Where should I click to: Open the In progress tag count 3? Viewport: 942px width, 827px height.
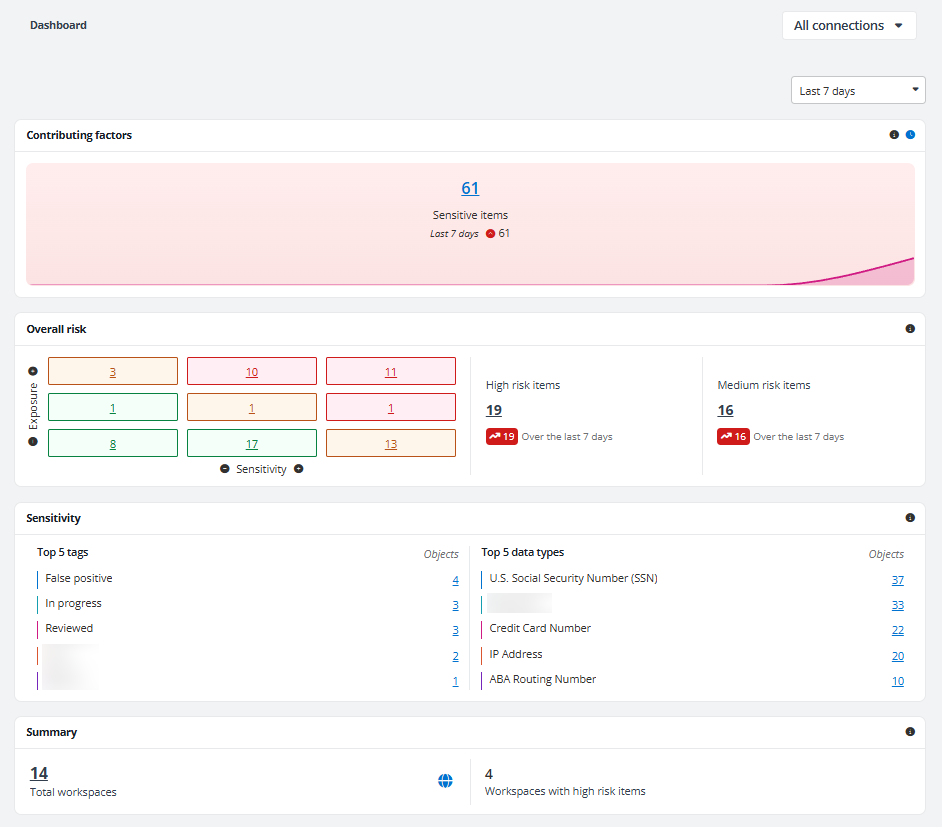455,605
